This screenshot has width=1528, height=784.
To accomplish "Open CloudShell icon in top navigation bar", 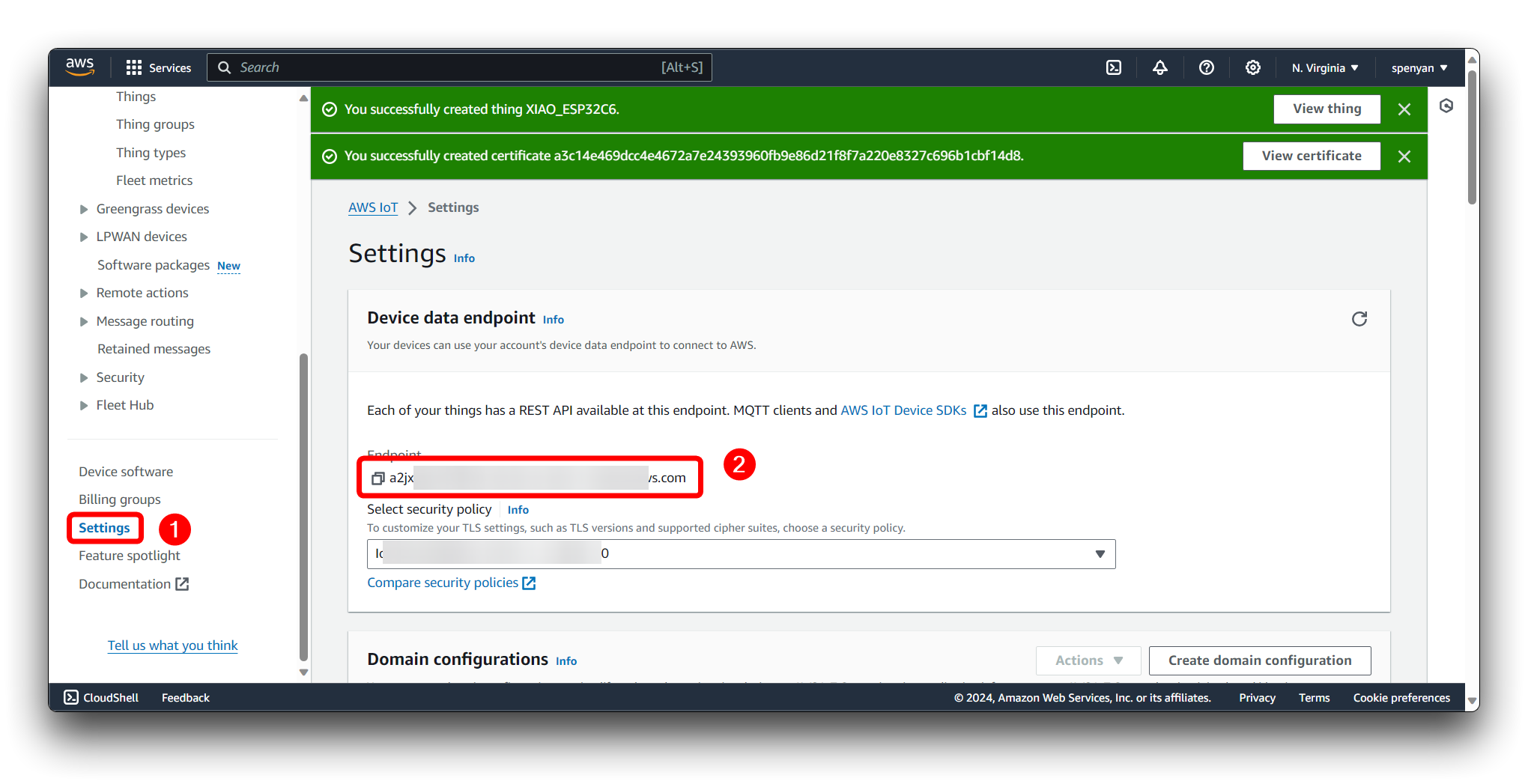I will pyautogui.click(x=1114, y=67).
